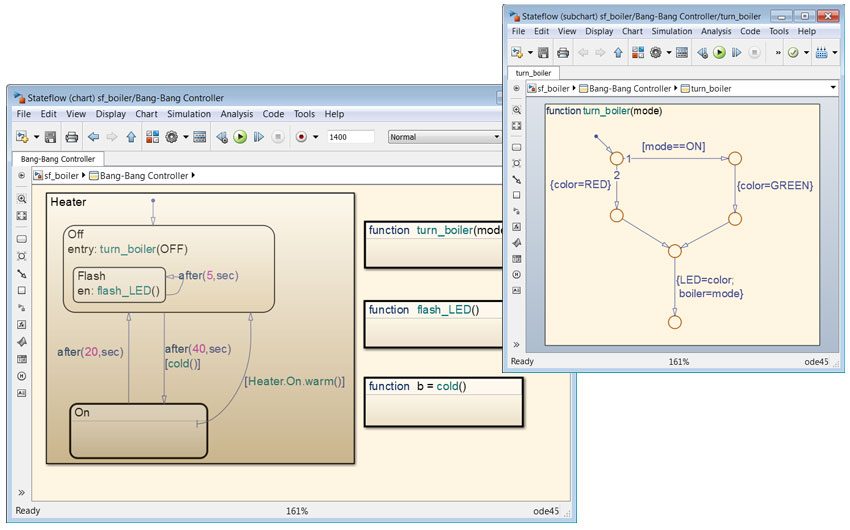Click Fit to View in Bang-Bang Controller palette

coord(21,216)
